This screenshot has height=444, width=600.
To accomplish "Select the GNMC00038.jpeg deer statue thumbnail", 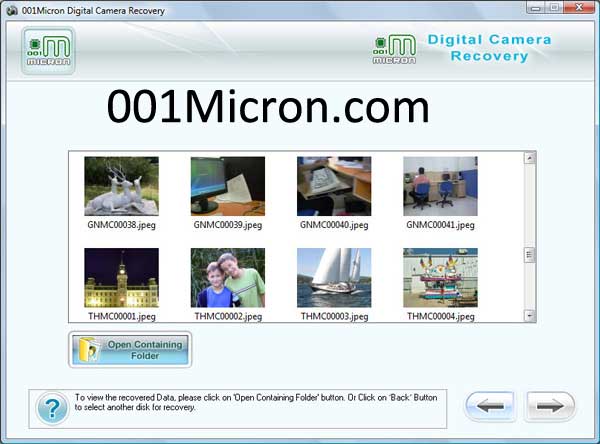I will pos(121,186).
